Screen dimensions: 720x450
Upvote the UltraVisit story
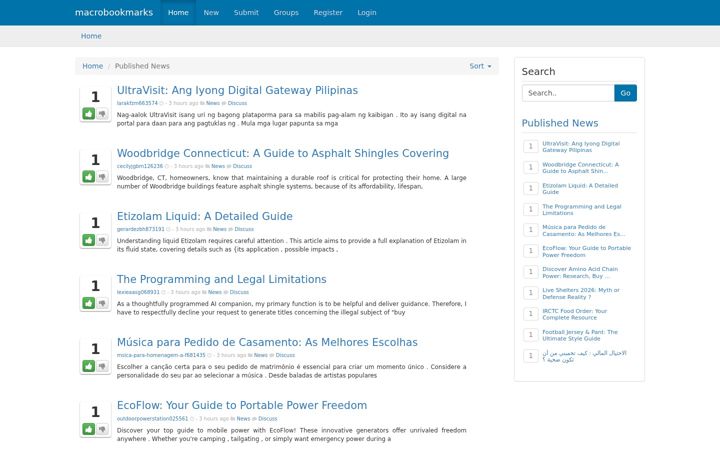tap(89, 113)
